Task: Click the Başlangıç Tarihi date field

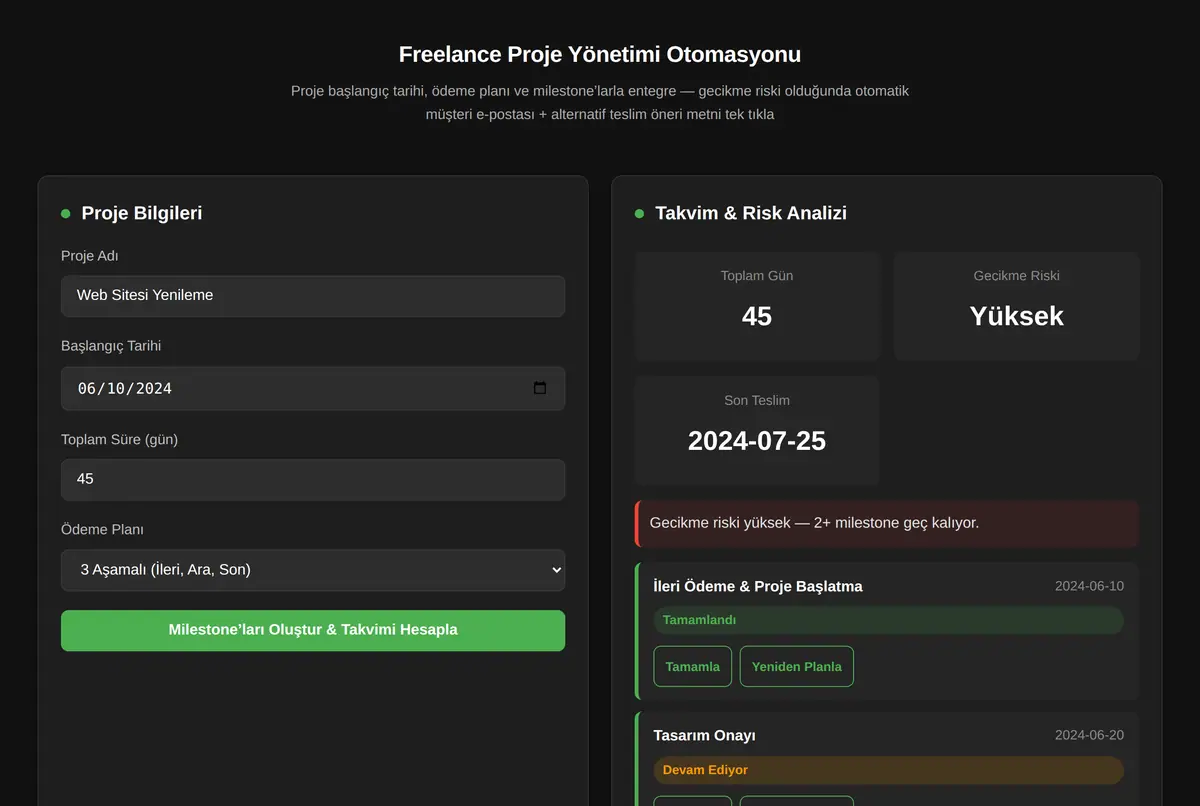Action: tap(313, 388)
